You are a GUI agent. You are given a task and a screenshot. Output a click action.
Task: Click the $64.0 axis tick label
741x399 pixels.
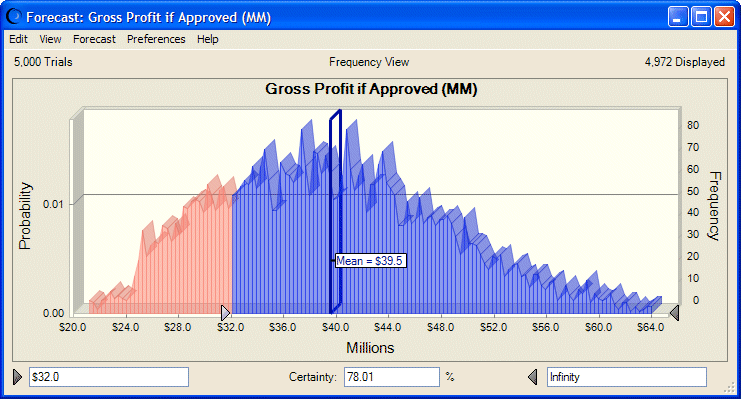pos(651,327)
